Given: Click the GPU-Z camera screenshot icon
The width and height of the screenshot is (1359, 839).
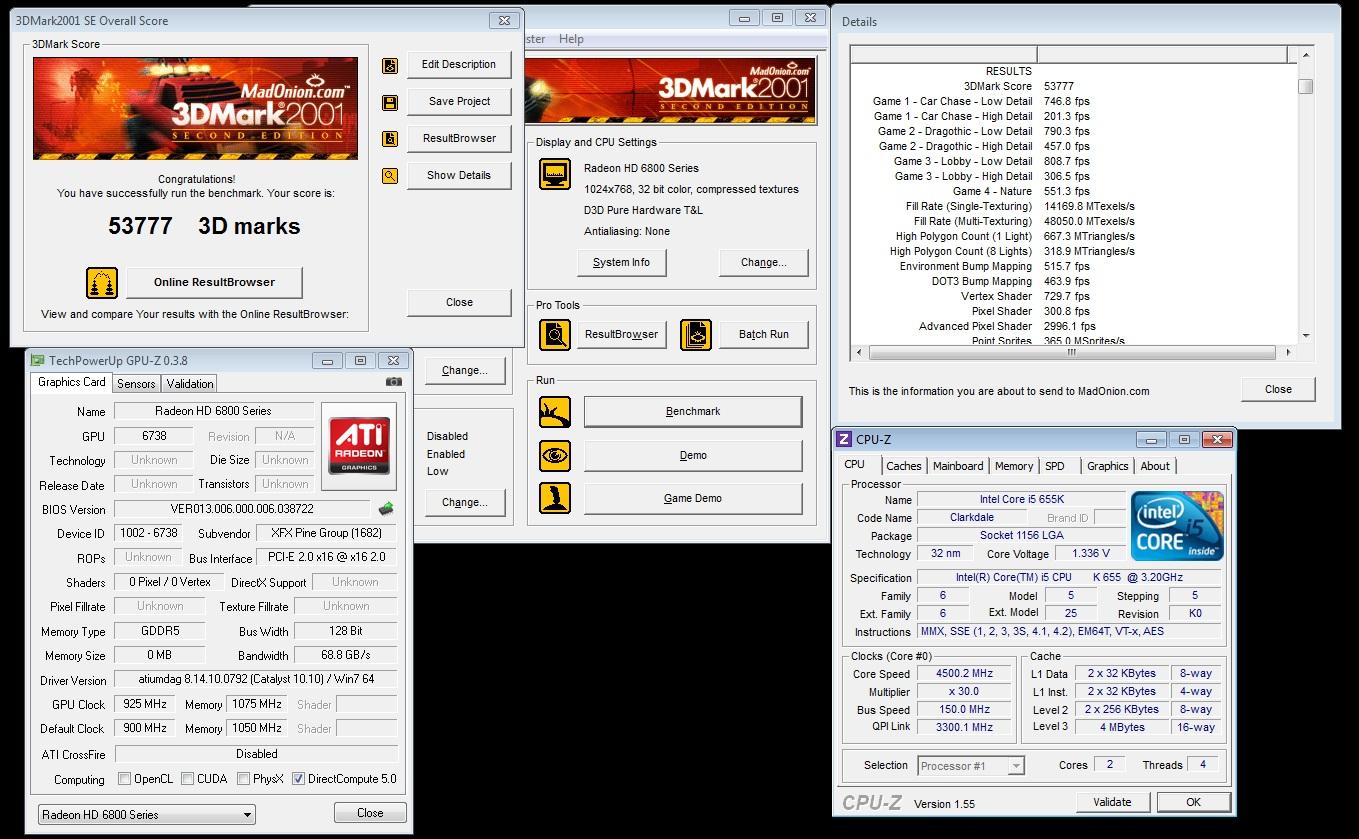Looking at the screenshot, I should pyautogui.click(x=394, y=381).
